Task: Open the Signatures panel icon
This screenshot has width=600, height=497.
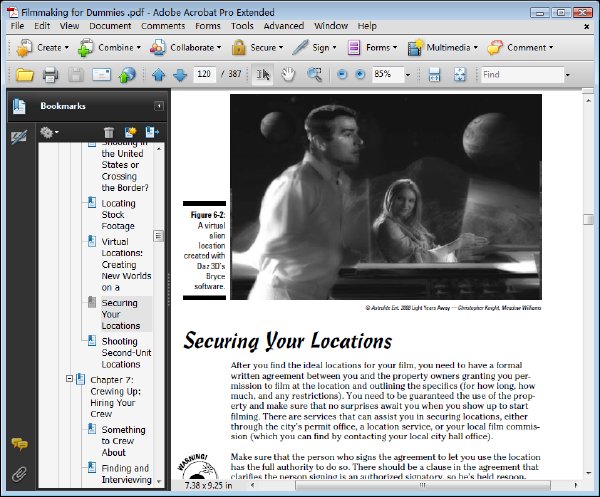Action: click(x=19, y=137)
